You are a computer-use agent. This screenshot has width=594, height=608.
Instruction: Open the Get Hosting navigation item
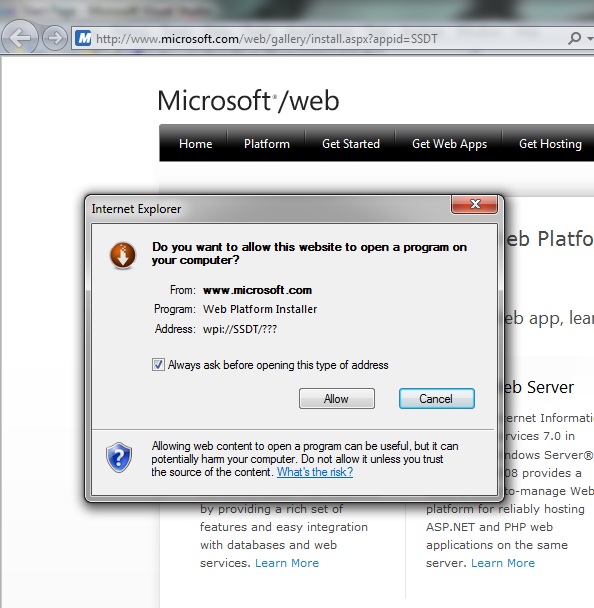point(550,144)
